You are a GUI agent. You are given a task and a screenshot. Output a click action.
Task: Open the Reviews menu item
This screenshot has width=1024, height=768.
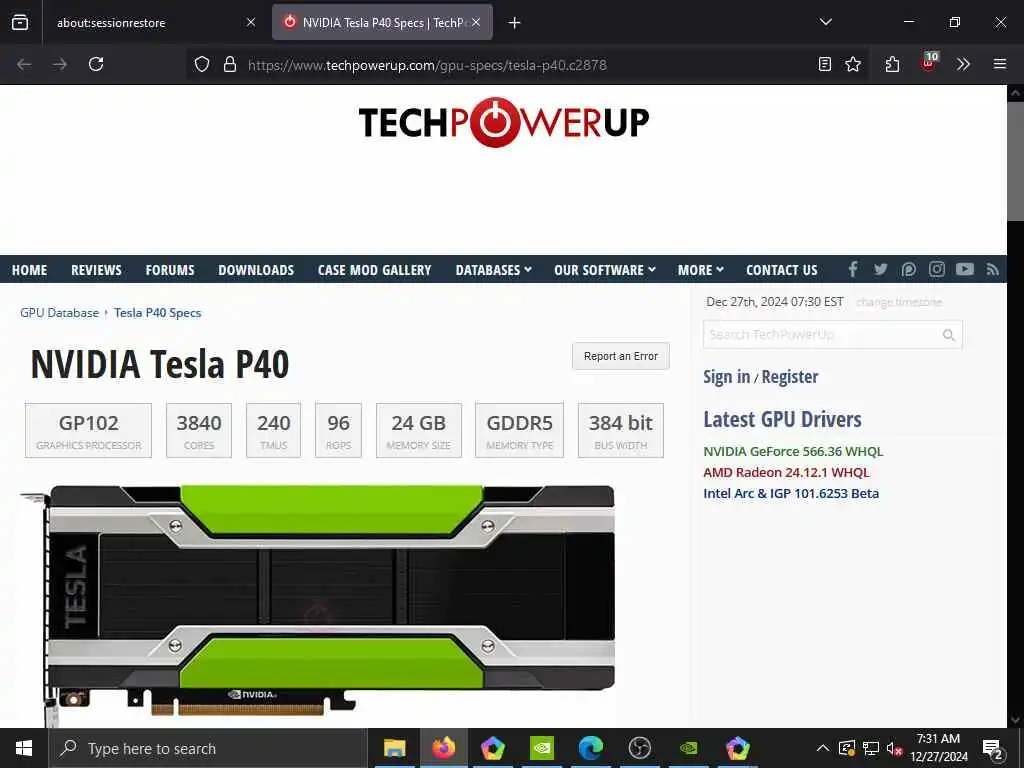pyautogui.click(x=96, y=270)
